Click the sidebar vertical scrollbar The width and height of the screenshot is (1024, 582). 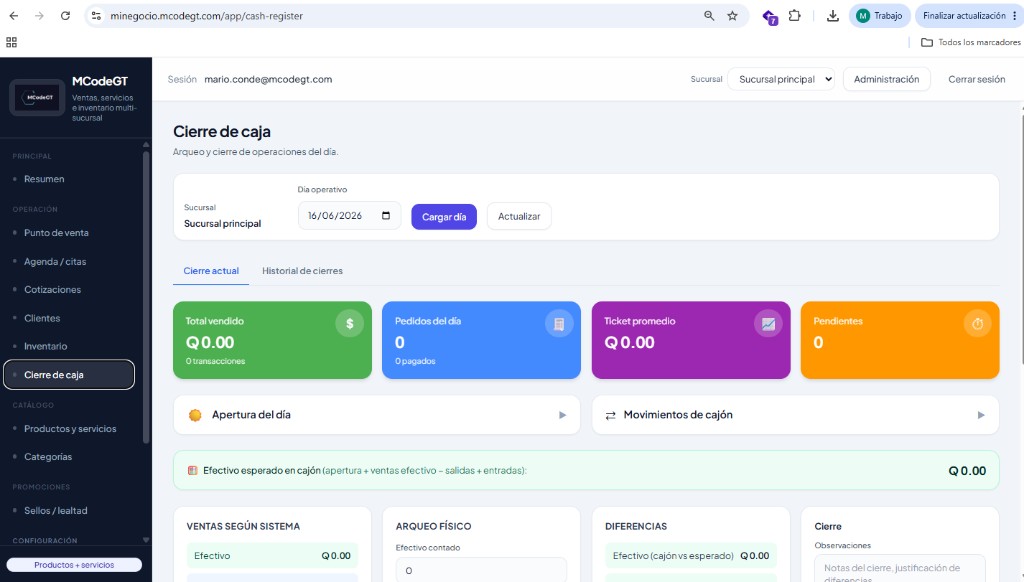pyautogui.click(x=146, y=297)
